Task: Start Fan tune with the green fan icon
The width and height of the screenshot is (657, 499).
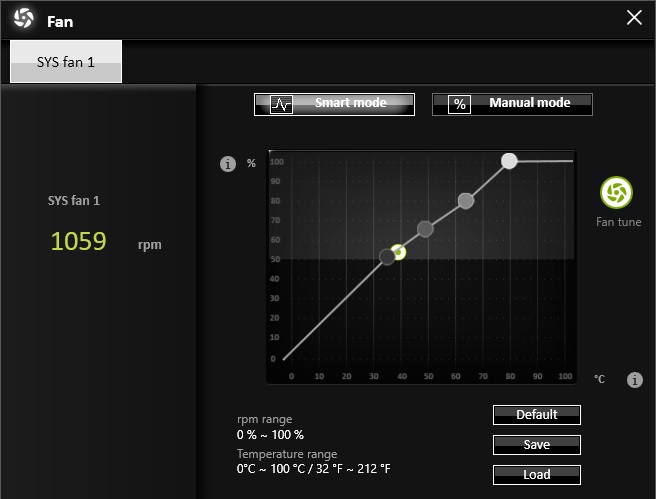Action: tap(617, 194)
